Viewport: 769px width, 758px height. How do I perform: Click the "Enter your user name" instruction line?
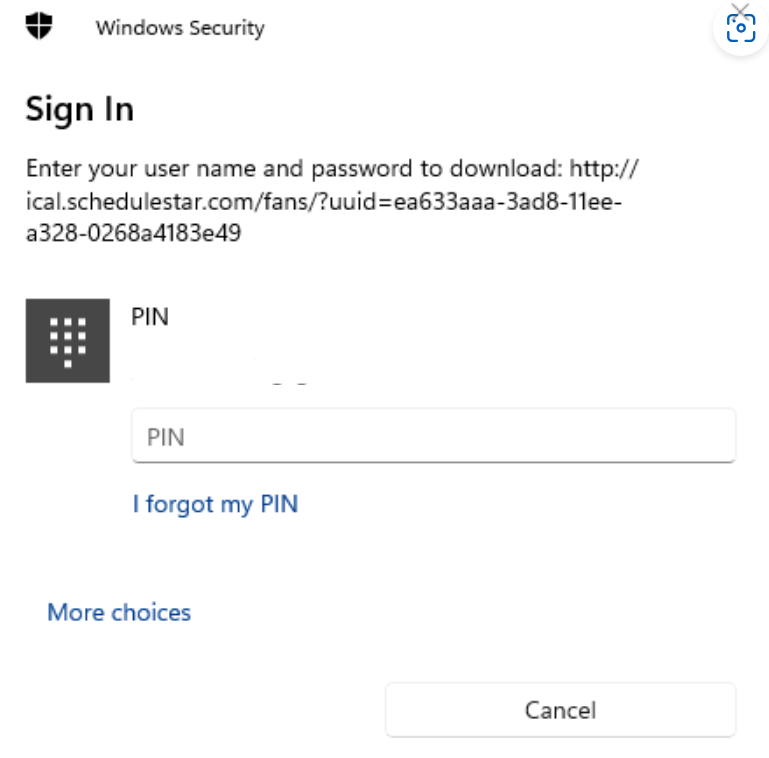pos(332,169)
